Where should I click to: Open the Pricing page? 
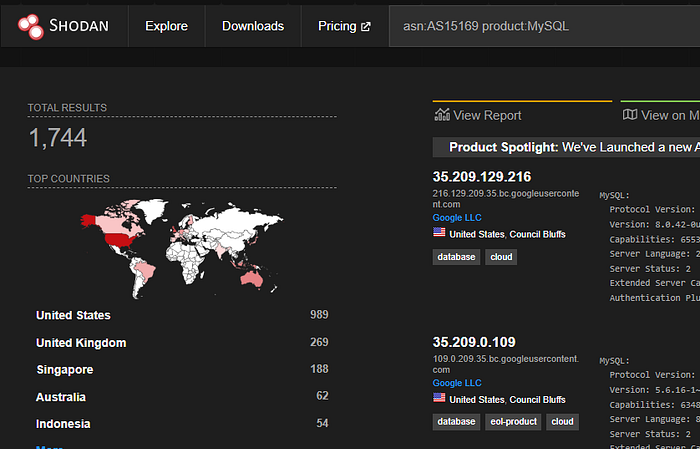(x=337, y=26)
